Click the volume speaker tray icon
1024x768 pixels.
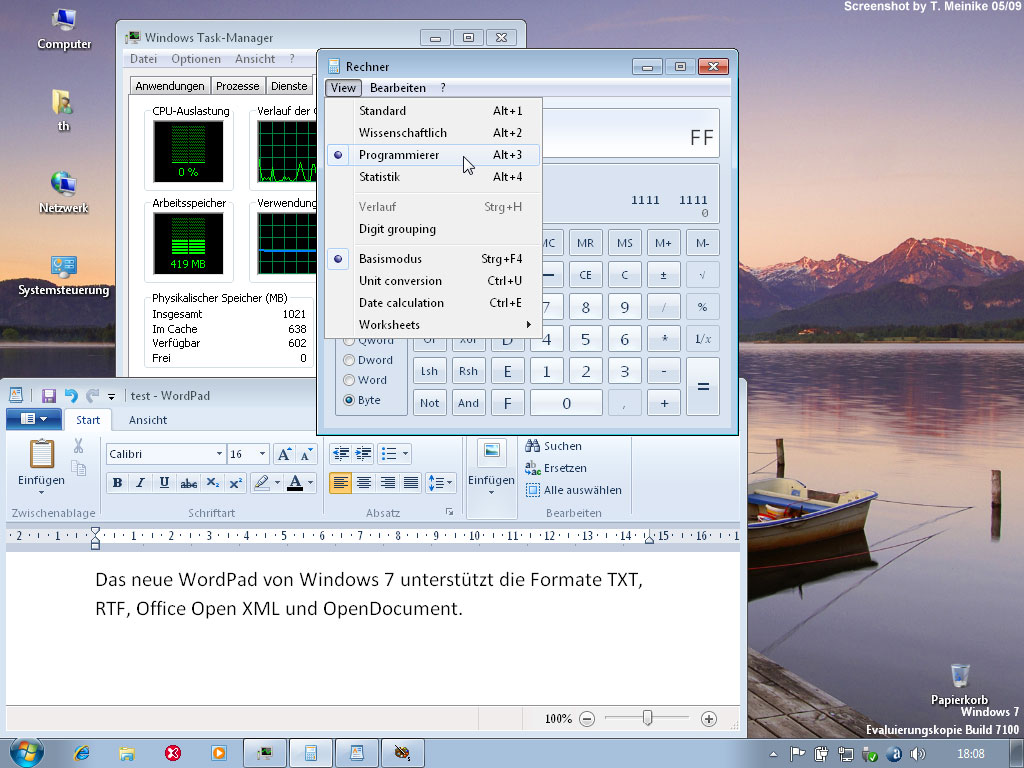point(918,754)
